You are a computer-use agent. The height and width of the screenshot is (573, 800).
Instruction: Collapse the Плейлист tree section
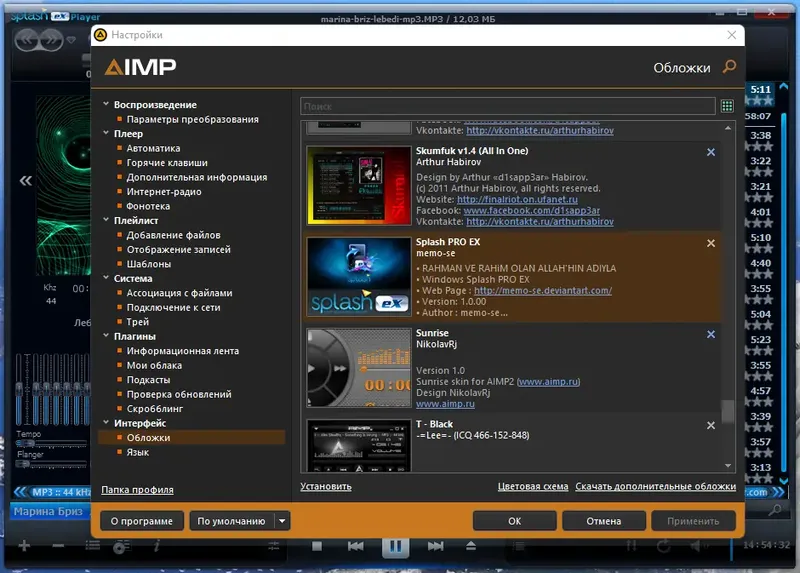point(106,220)
